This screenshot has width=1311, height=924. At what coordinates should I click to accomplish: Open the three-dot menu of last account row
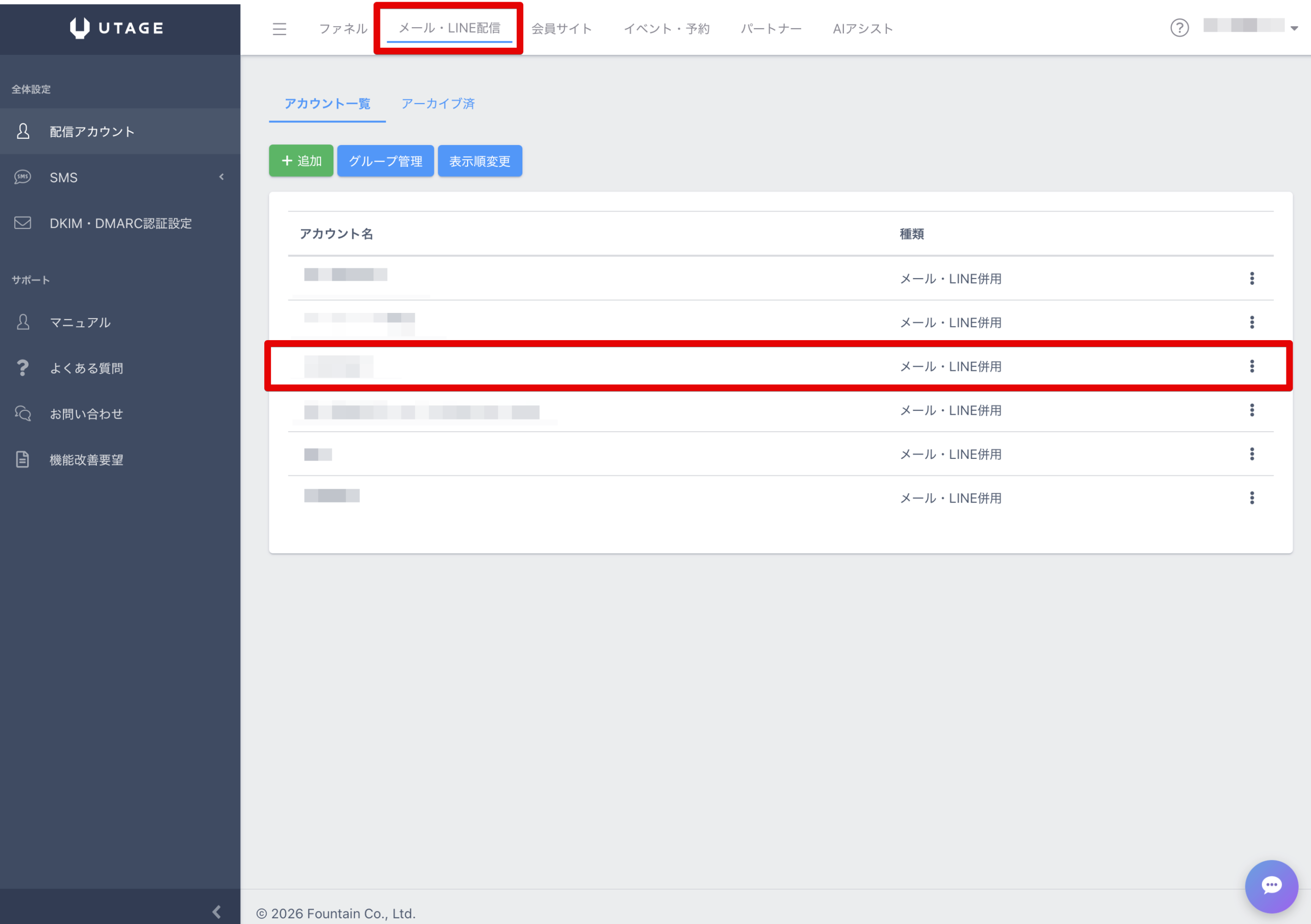pos(1252,498)
